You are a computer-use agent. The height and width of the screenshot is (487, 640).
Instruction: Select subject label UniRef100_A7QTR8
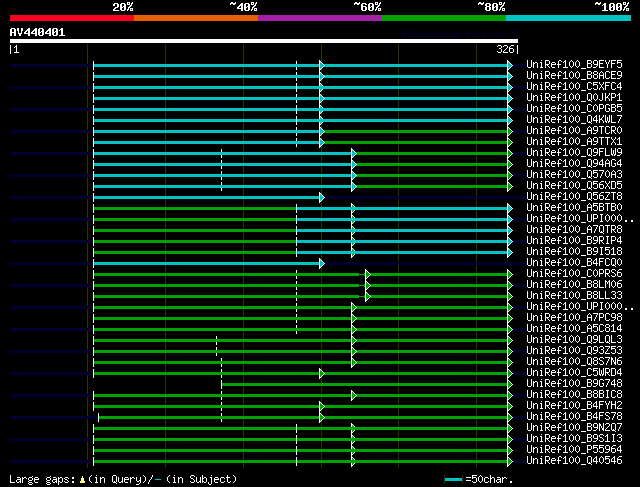tap(574, 230)
